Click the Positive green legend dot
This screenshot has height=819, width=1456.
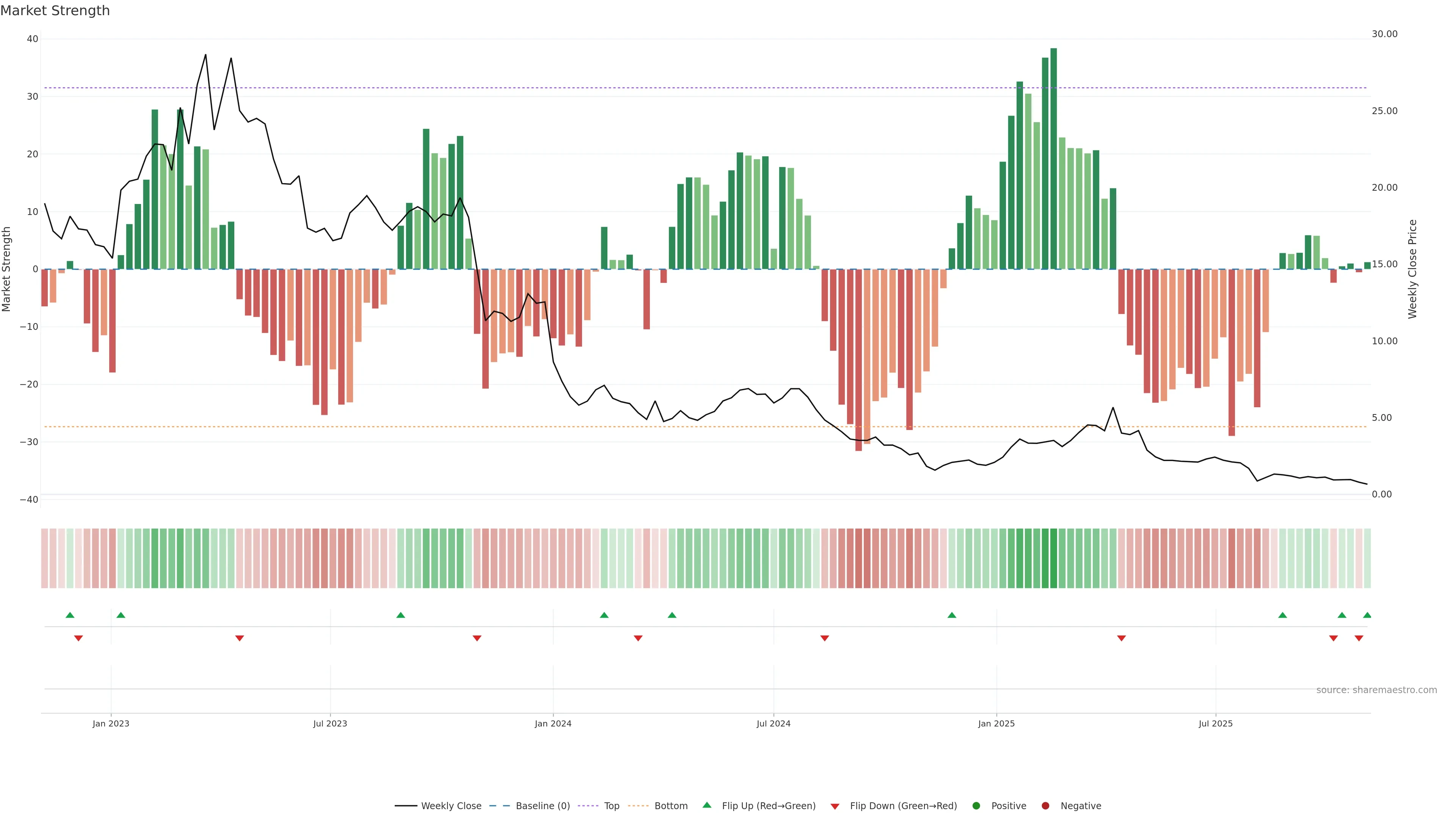tap(976, 805)
